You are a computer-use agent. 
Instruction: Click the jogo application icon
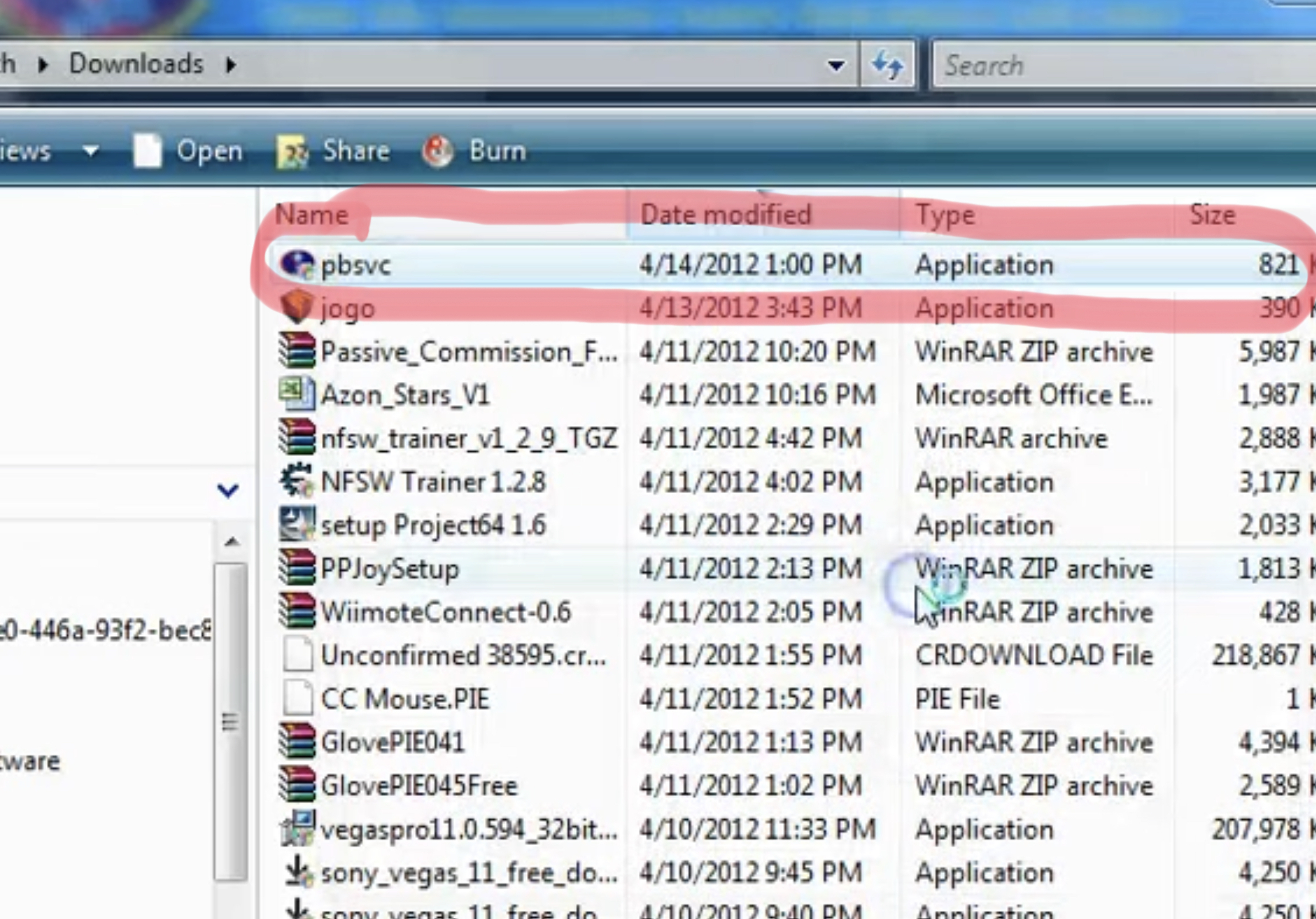pos(297,307)
